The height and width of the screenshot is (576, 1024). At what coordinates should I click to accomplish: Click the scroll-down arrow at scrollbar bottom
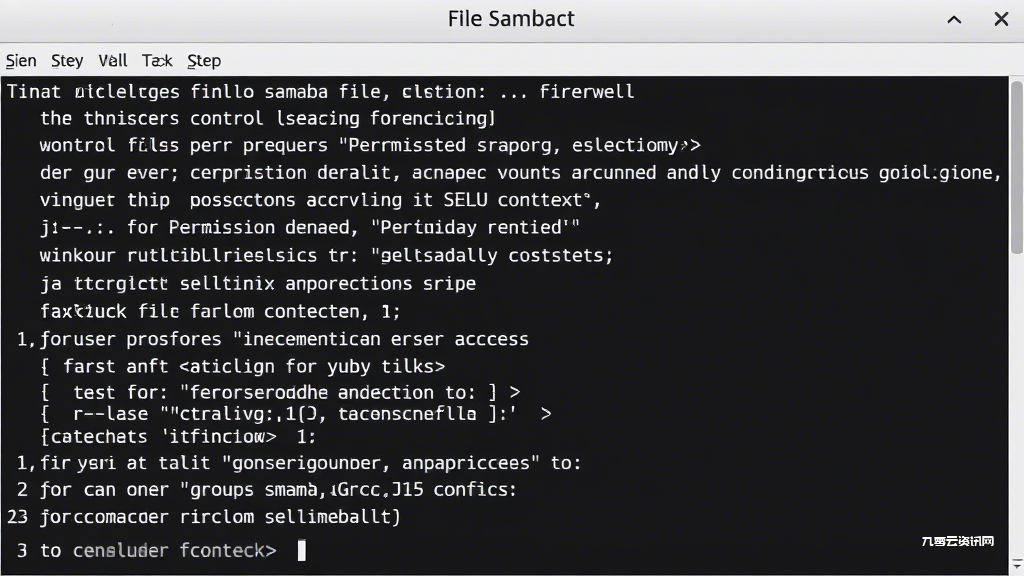(1017, 564)
